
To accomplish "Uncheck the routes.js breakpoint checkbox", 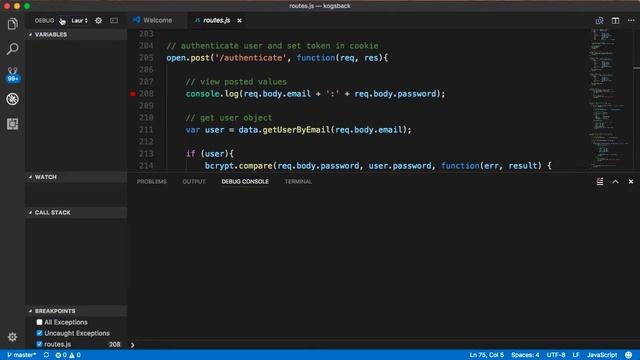I will coord(39,344).
